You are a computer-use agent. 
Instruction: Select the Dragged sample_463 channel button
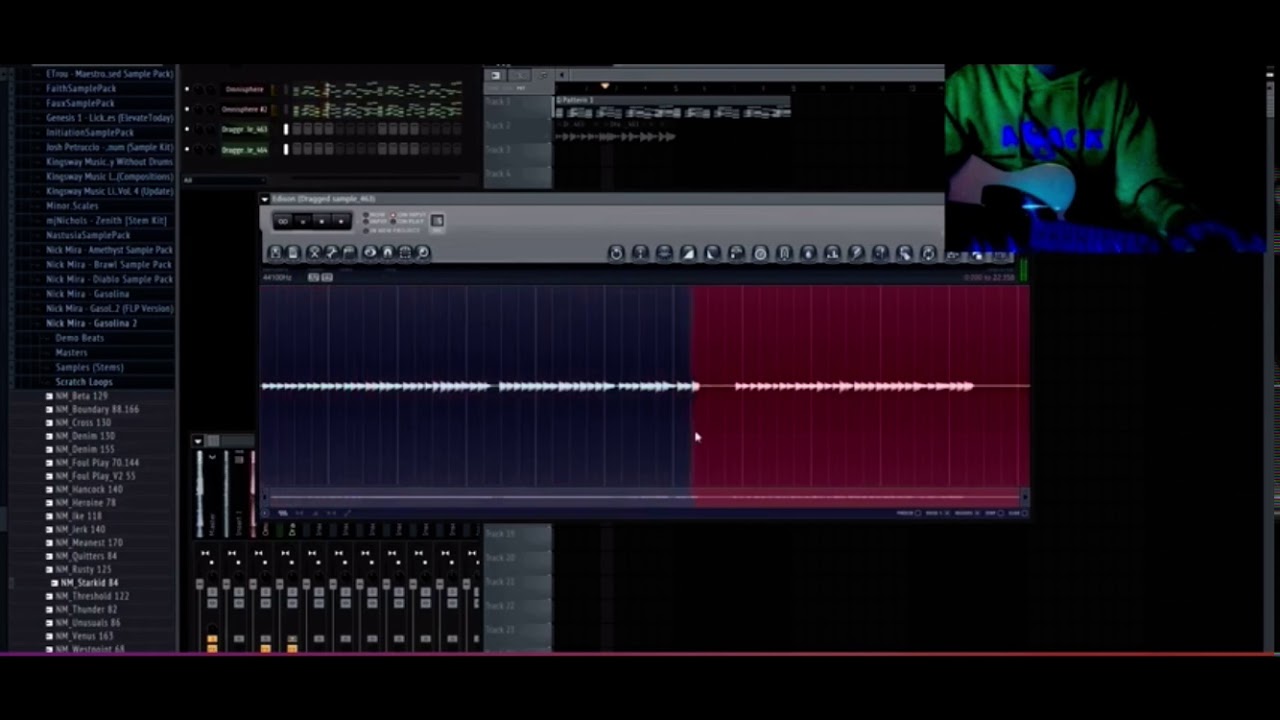[x=245, y=129]
